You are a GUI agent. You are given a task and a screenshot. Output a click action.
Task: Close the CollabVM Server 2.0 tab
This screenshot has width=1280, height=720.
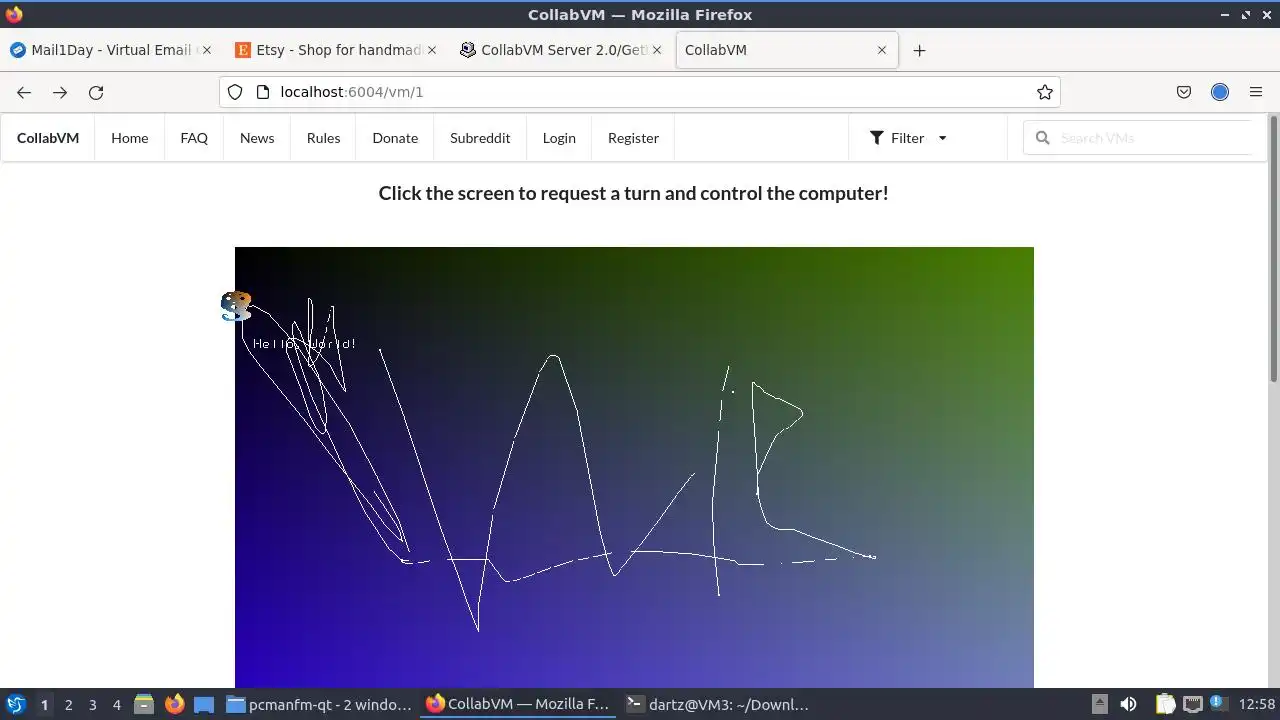tap(657, 50)
